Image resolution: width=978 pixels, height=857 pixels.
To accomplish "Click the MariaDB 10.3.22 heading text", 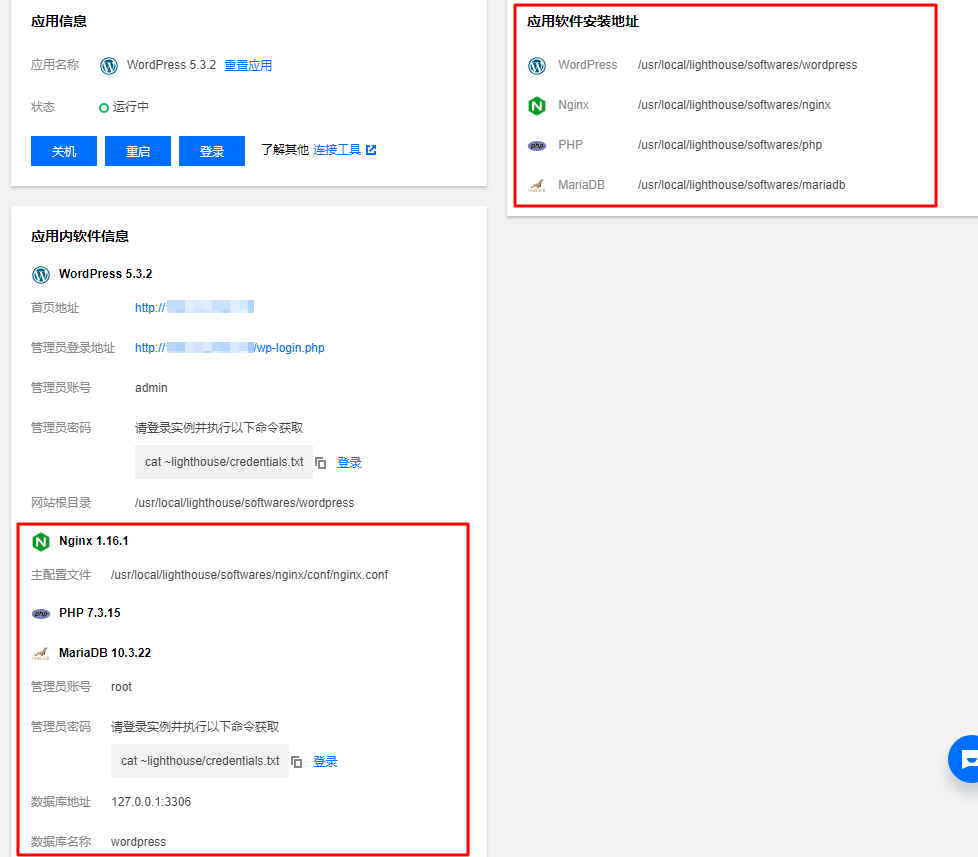I will pos(105,652).
